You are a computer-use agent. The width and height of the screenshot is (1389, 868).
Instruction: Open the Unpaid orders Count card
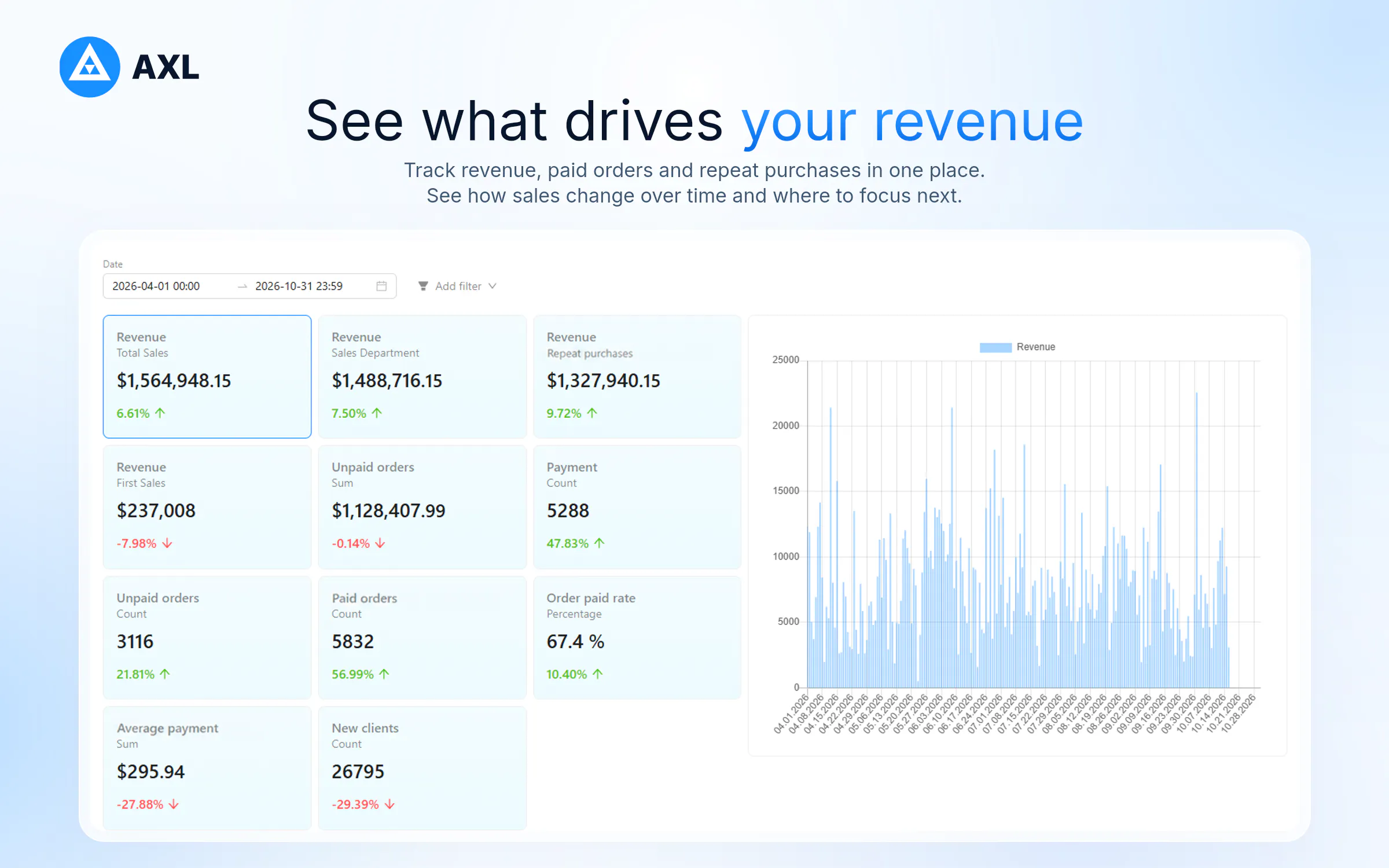(x=207, y=638)
